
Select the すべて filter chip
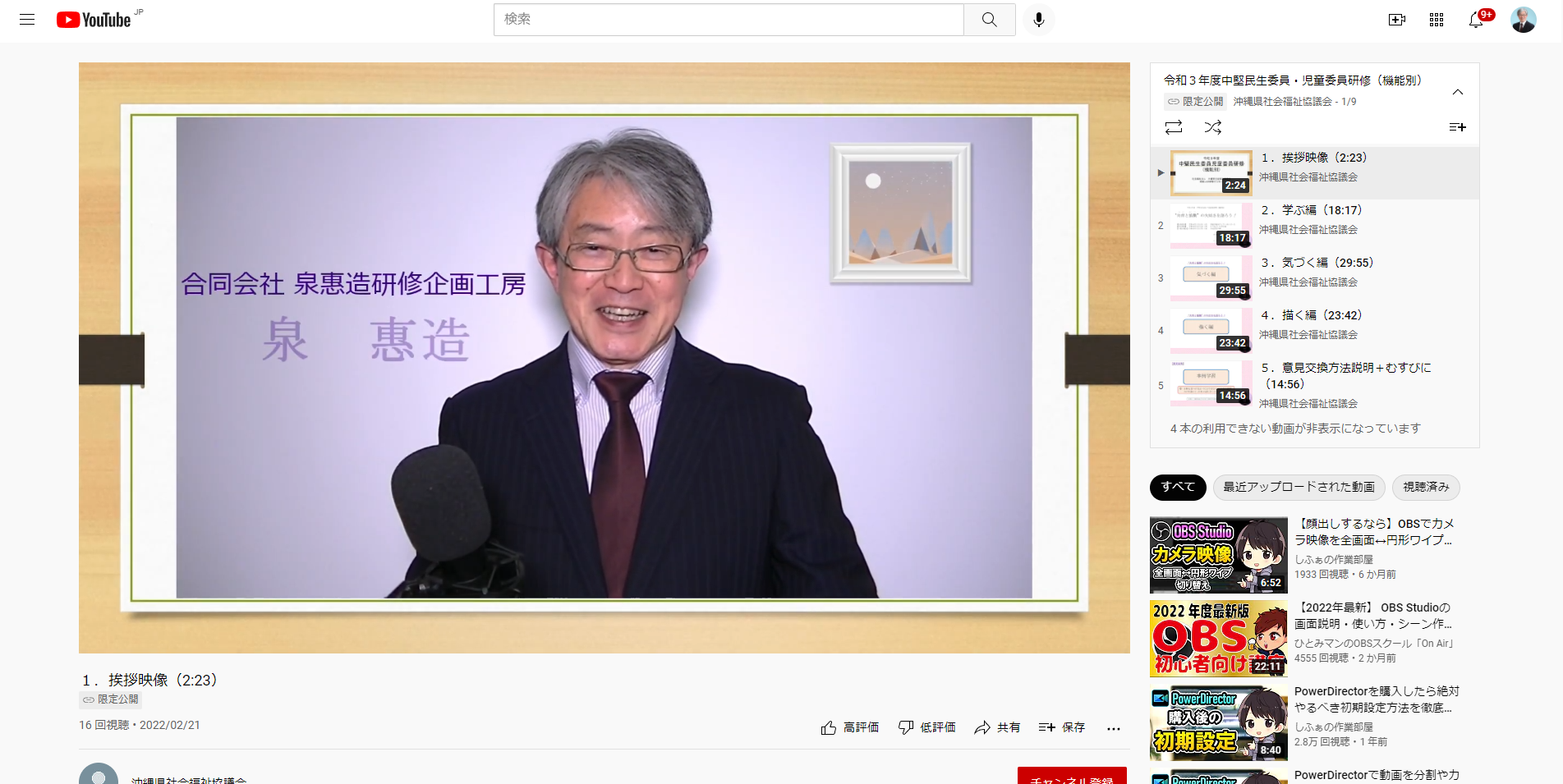tap(1178, 487)
